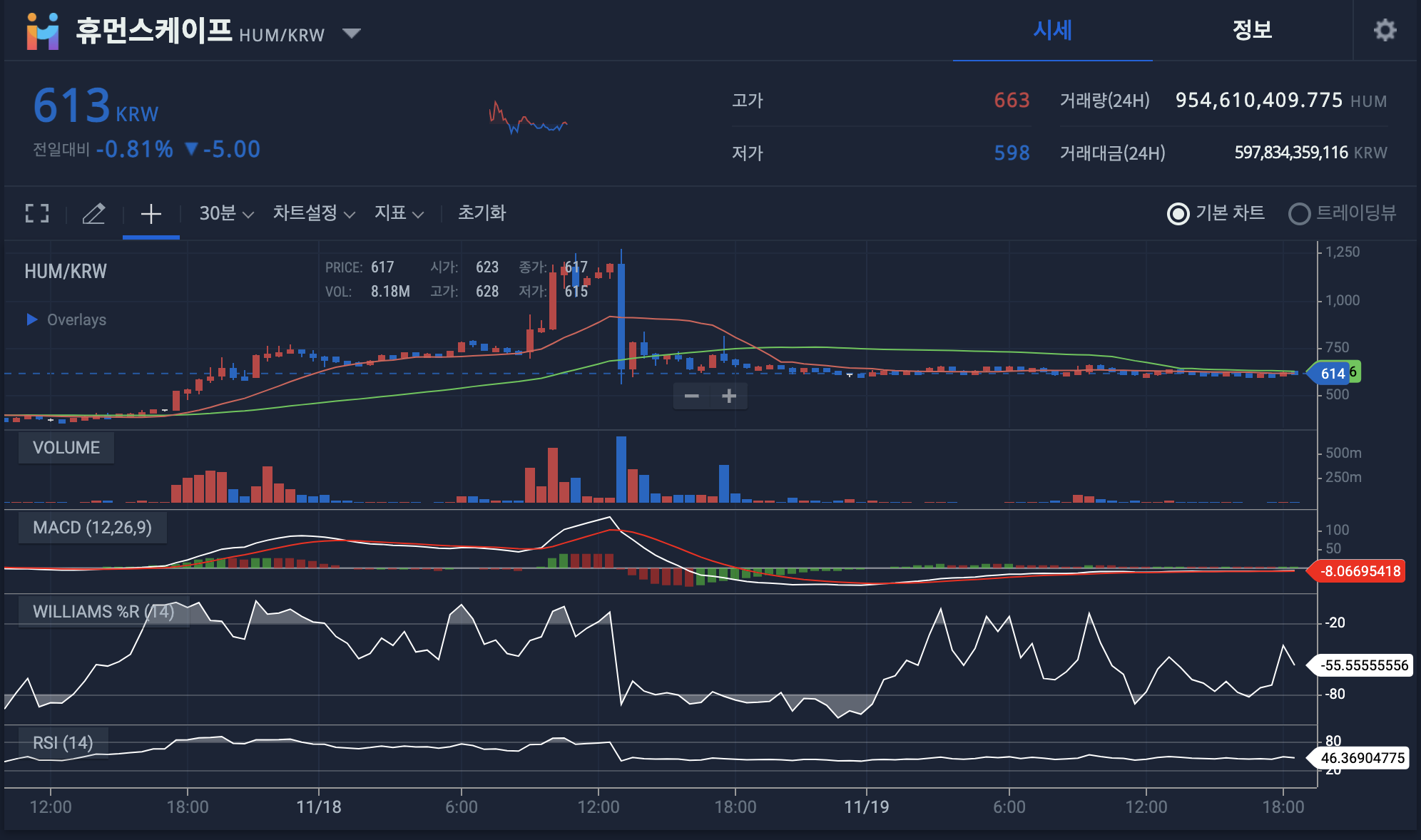
Task: Switch to the 정보 tab
Action: point(1252,30)
